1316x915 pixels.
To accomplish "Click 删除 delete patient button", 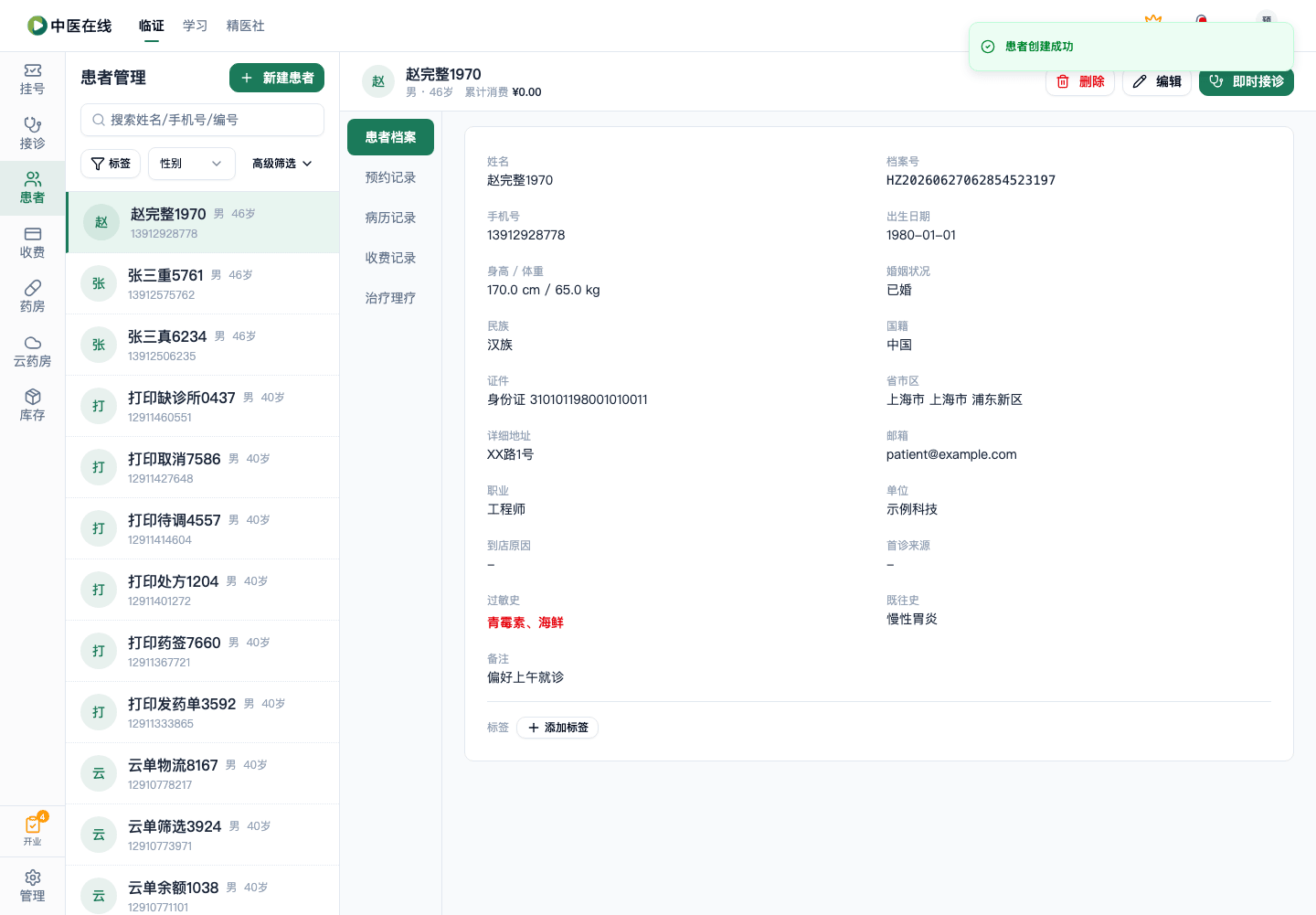I will coord(1080,81).
